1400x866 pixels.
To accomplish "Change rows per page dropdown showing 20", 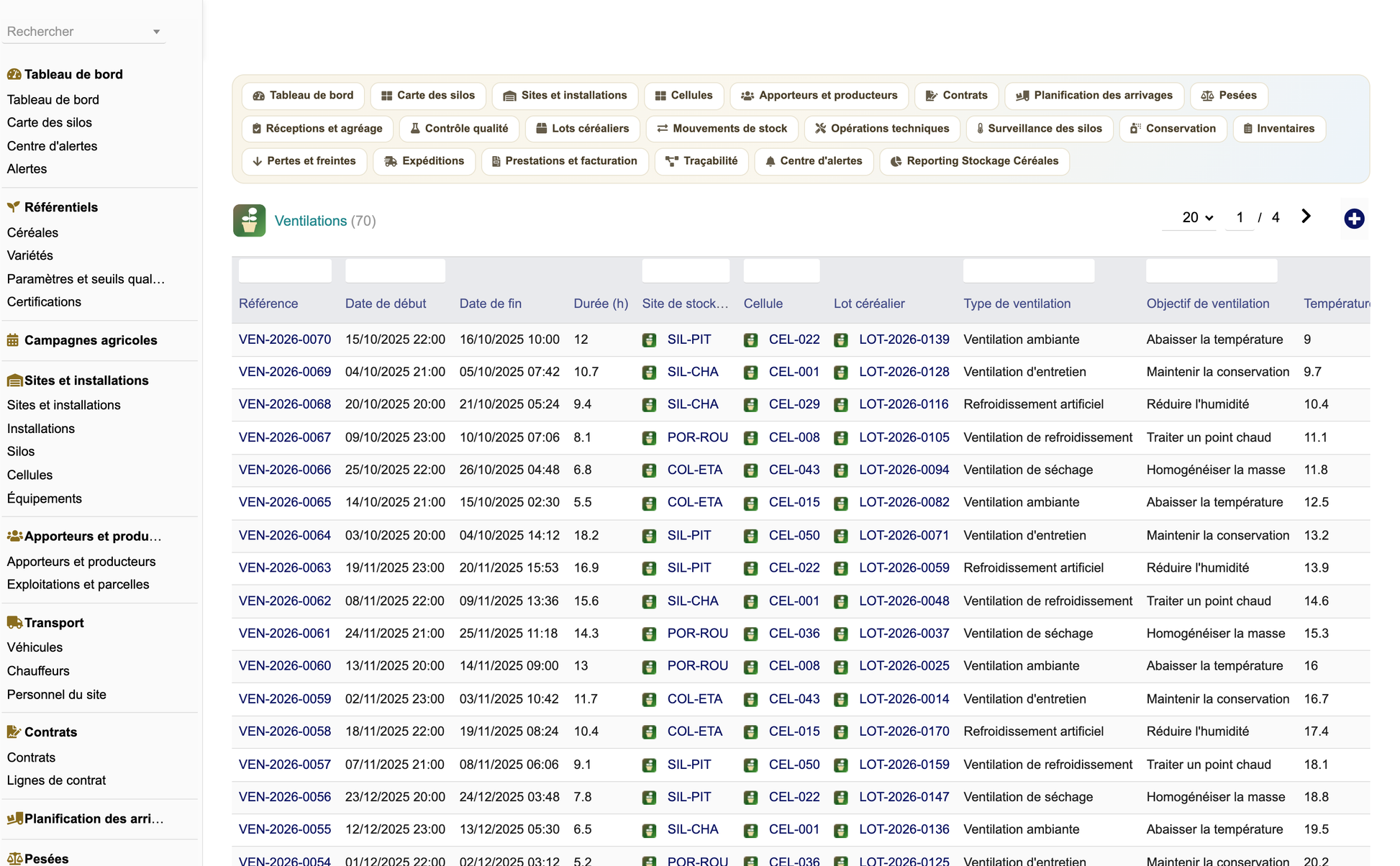I will click(1197, 217).
